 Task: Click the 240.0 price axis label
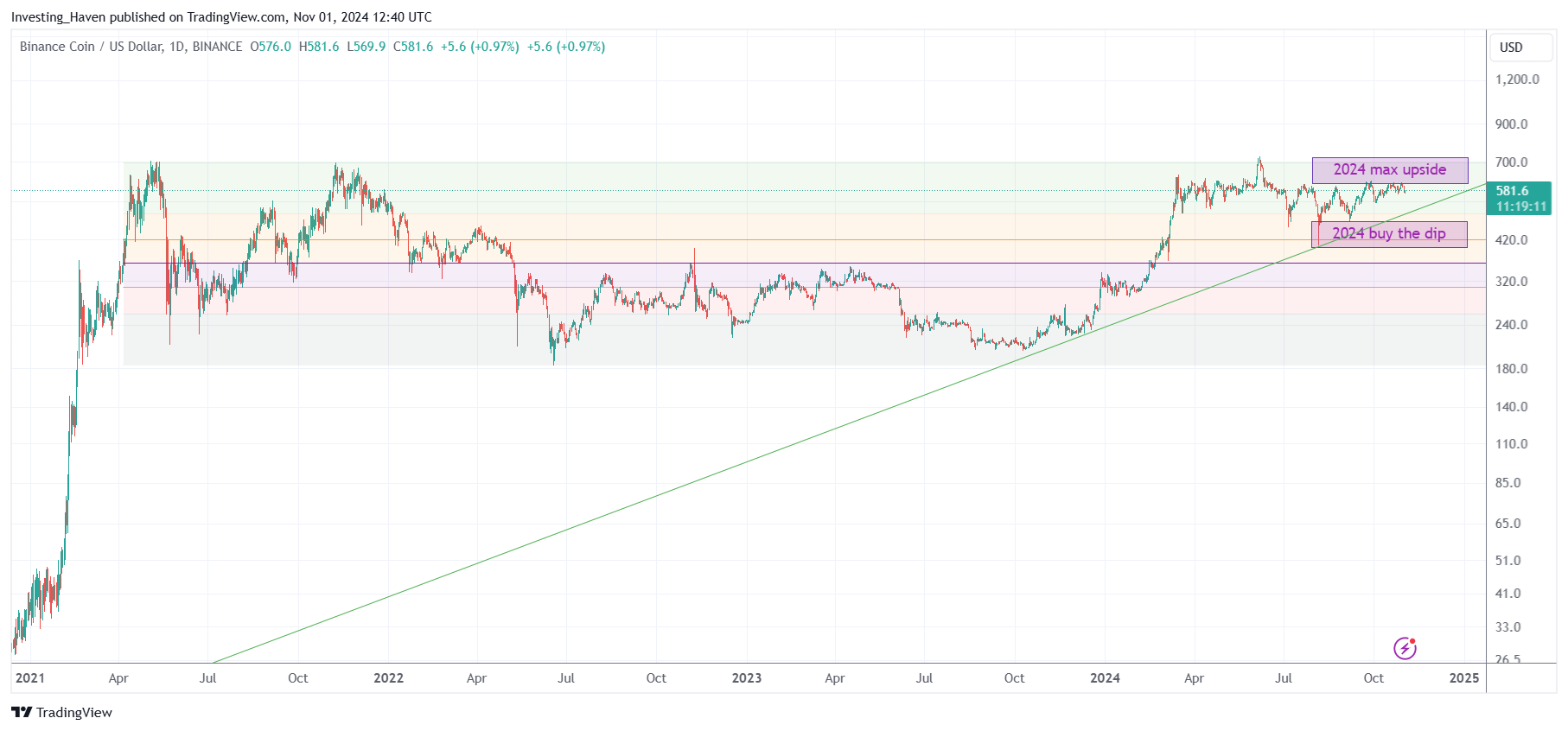pos(1512,325)
